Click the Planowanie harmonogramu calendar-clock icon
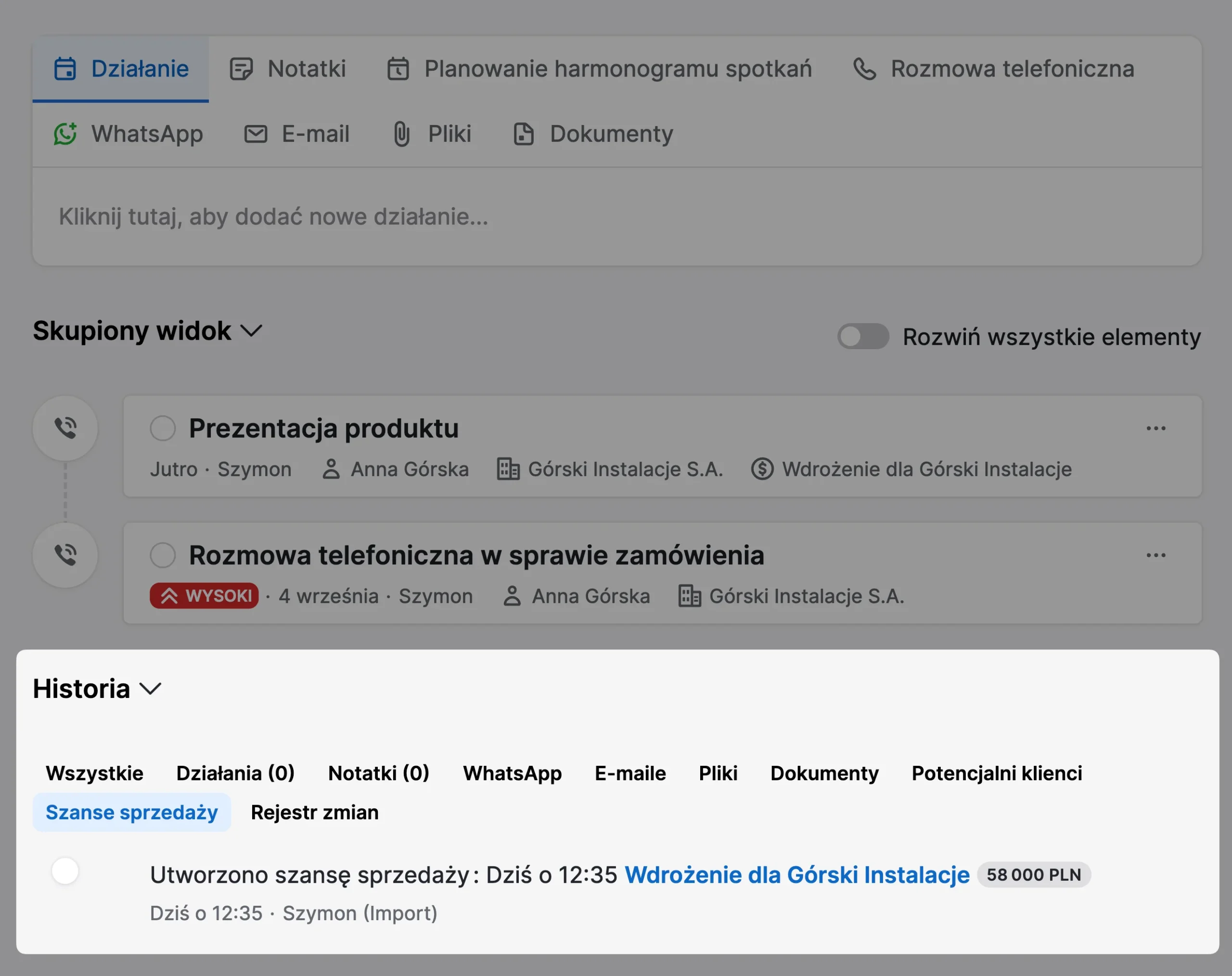The width and height of the screenshot is (1232, 976). (x=398, y=69)
